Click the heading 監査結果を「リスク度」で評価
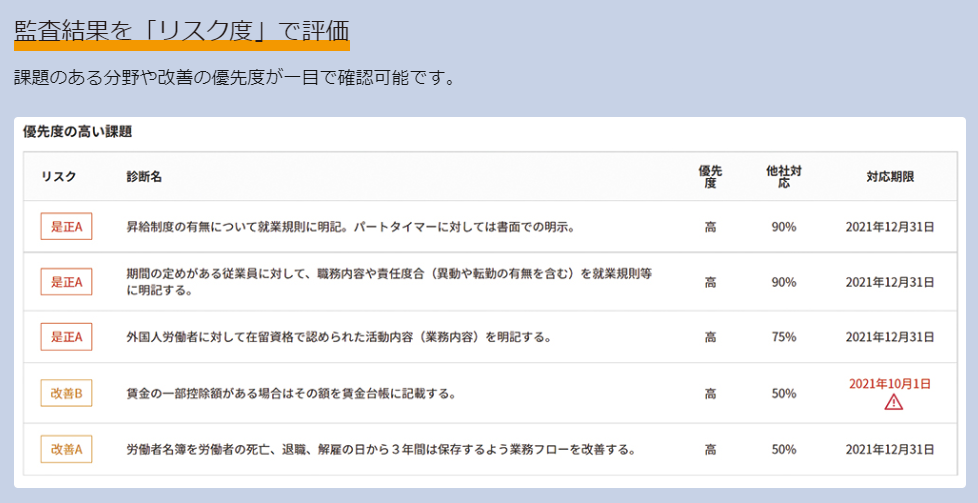The width and height of the screenshot is (978, 503). pos(182,31)
